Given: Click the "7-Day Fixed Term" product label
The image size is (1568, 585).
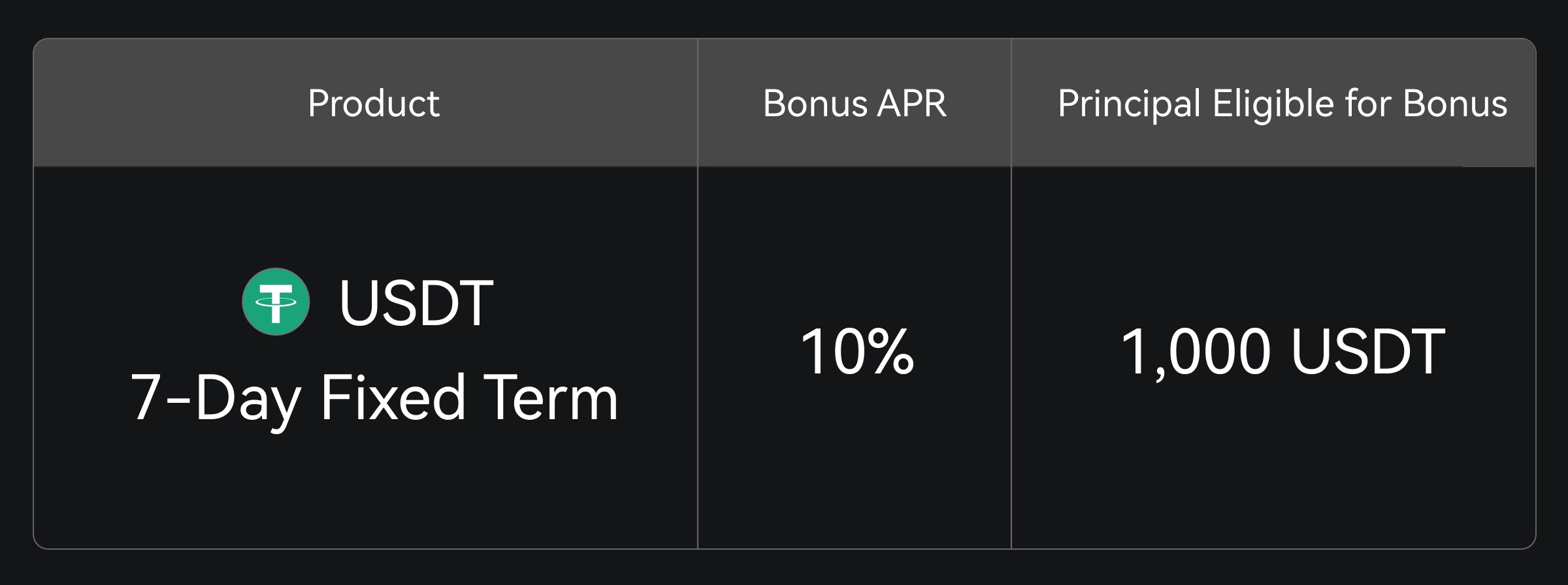Looking at the screenshot, I should (374, 398).
